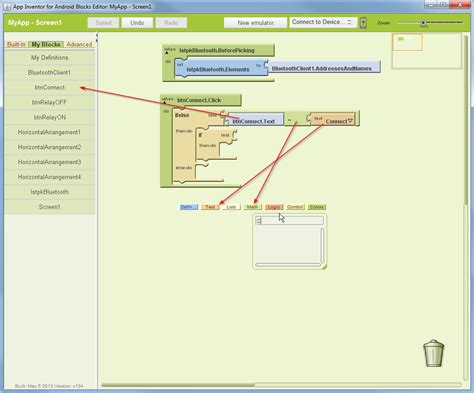This screenshot has height=393, width=474.
Task: Click the popup list vertical scrollbar
Action: coord(322,245)
